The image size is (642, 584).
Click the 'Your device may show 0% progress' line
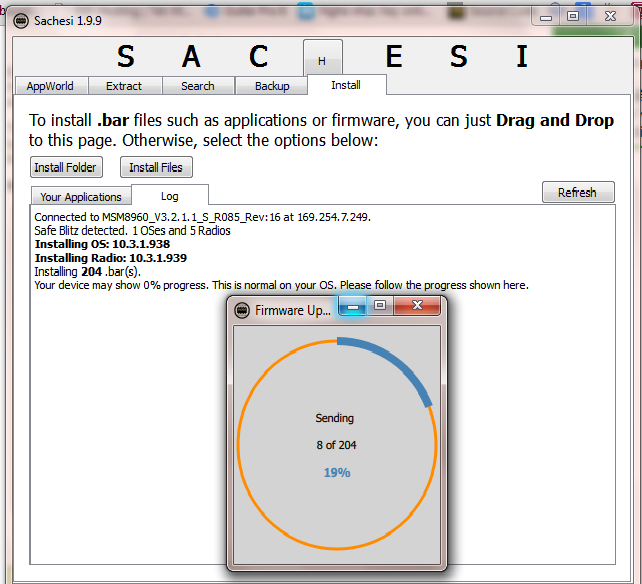coord(282,285)
